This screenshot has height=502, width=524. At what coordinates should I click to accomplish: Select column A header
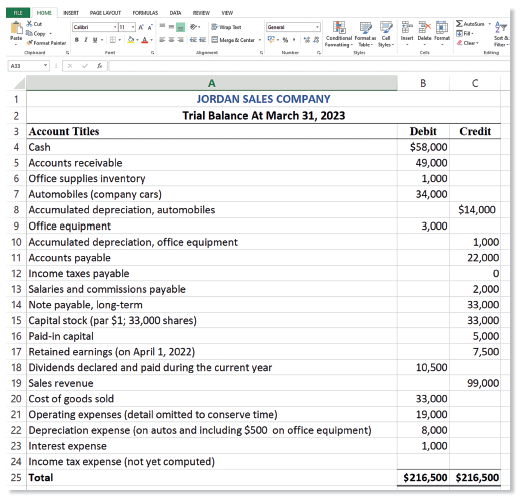point(212,83)
